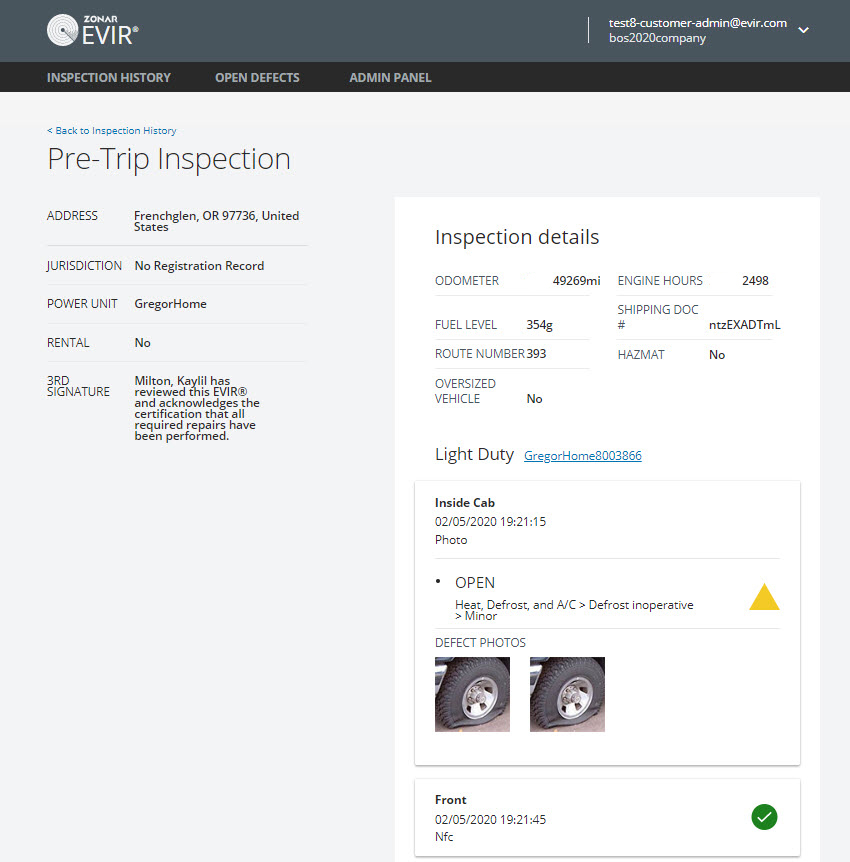This screenshot has width=850, height=862.
Task: Click the Inside Cab zone title
Action: tap(465, 503)
